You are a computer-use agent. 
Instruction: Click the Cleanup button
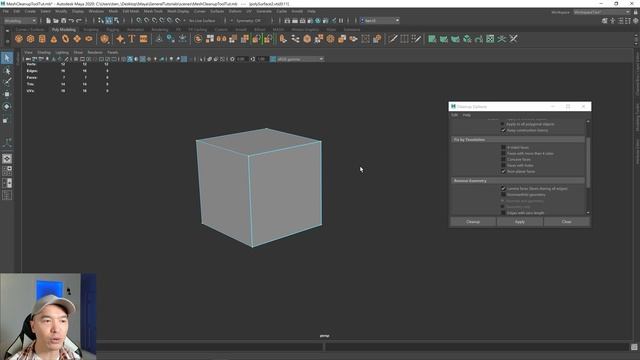point(473,222)
